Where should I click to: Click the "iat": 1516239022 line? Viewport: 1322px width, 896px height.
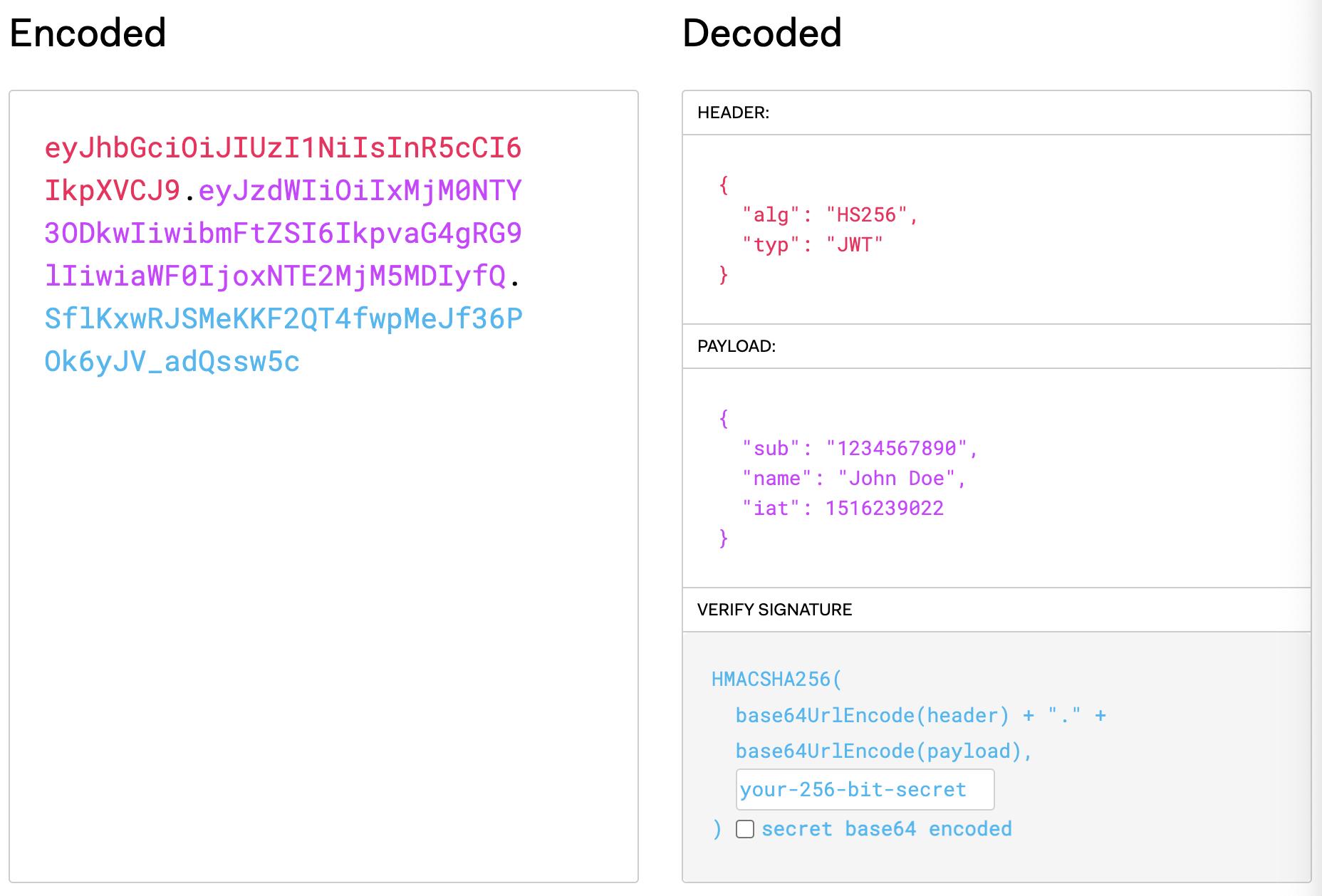843,509
